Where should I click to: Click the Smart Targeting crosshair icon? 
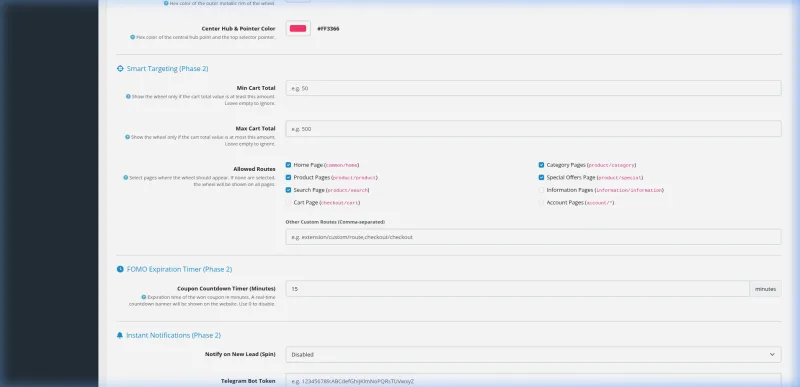tap(120, 69)
